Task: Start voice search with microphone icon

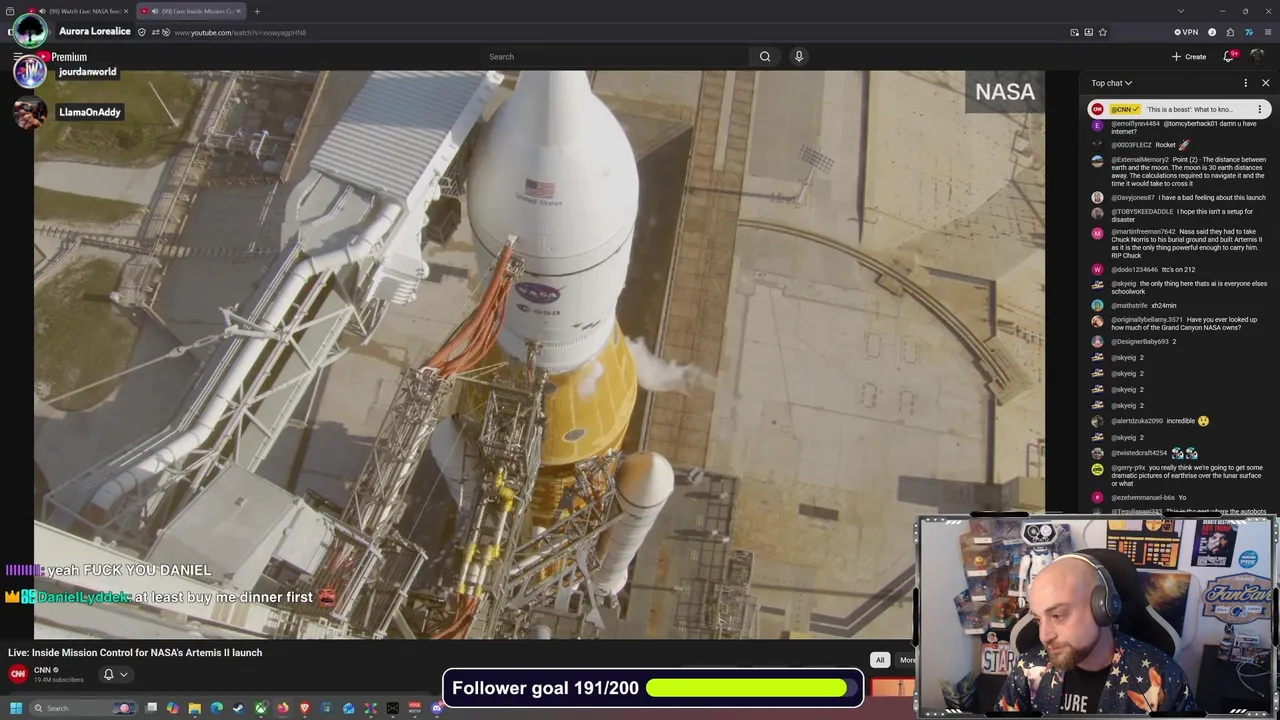Action: click(x=799, y=57)
